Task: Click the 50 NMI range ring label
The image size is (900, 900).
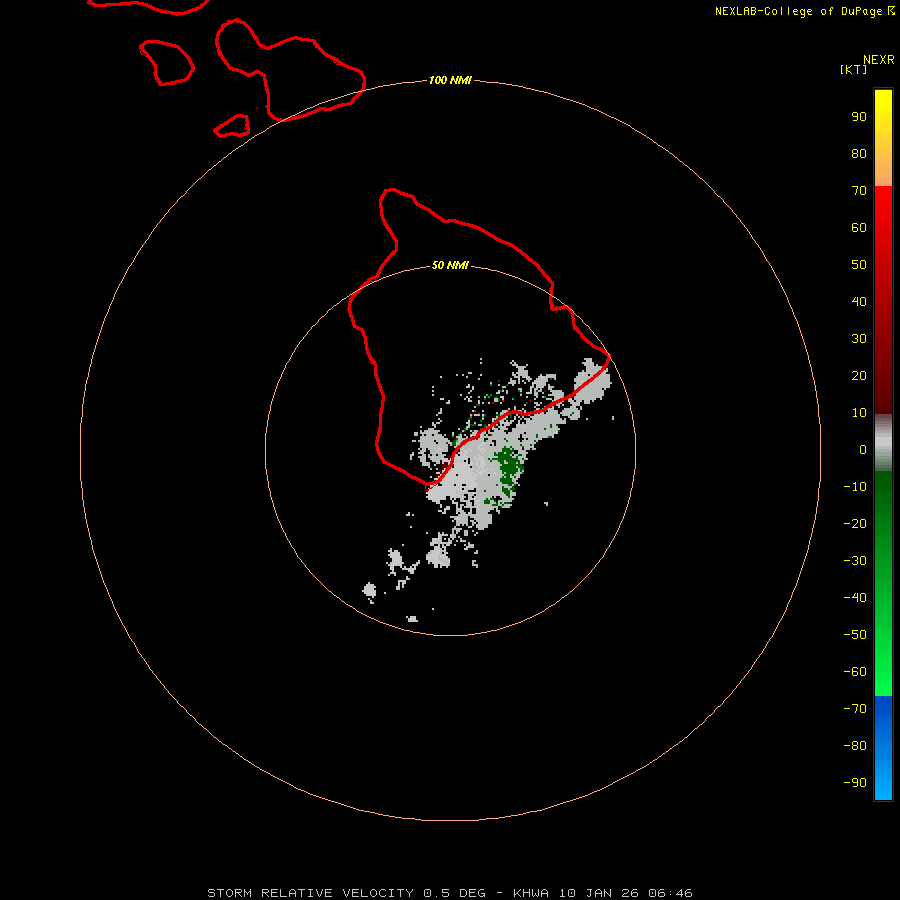Action: [450, 265]
